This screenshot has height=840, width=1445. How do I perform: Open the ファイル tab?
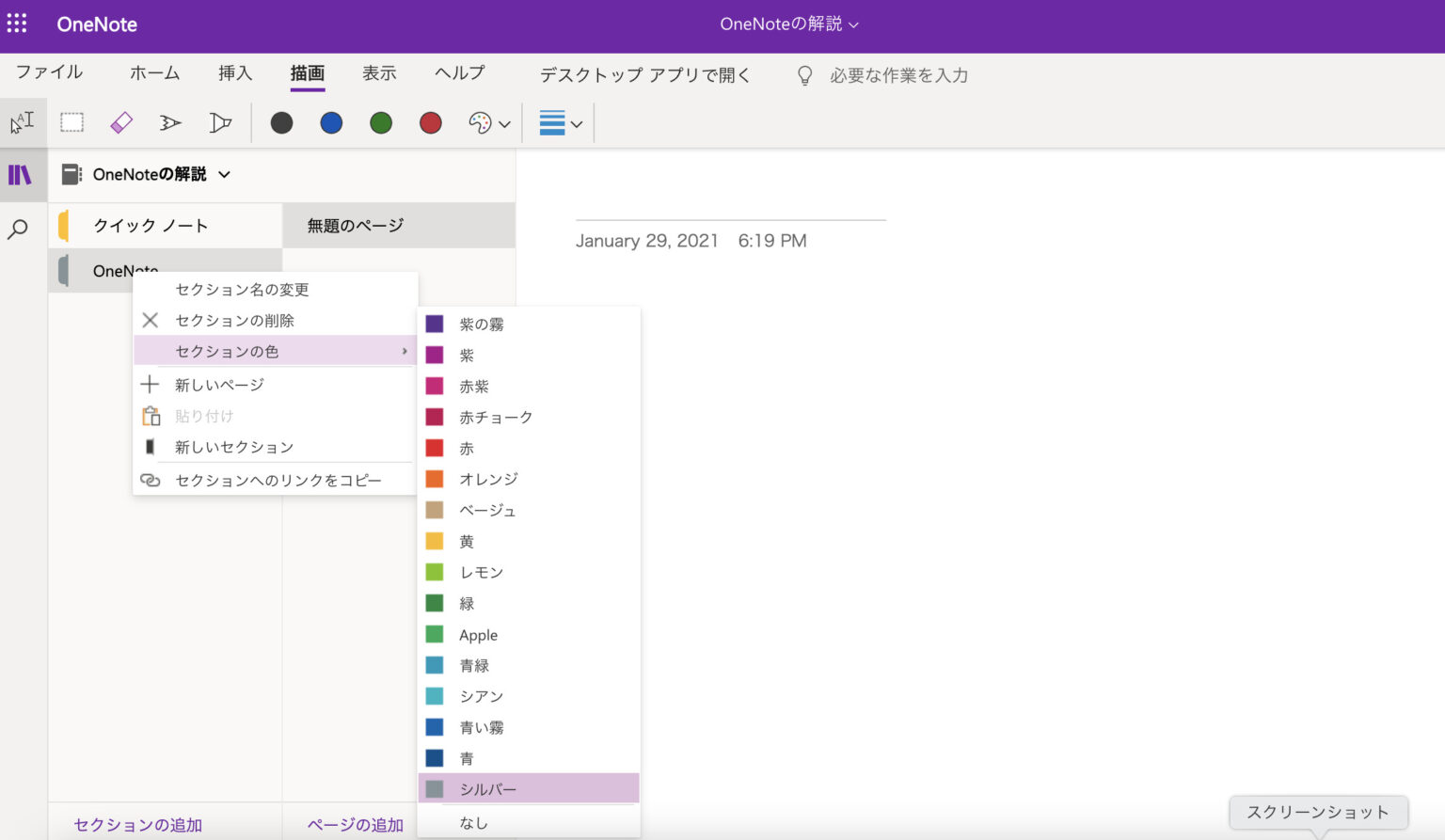tap(50, 72)
